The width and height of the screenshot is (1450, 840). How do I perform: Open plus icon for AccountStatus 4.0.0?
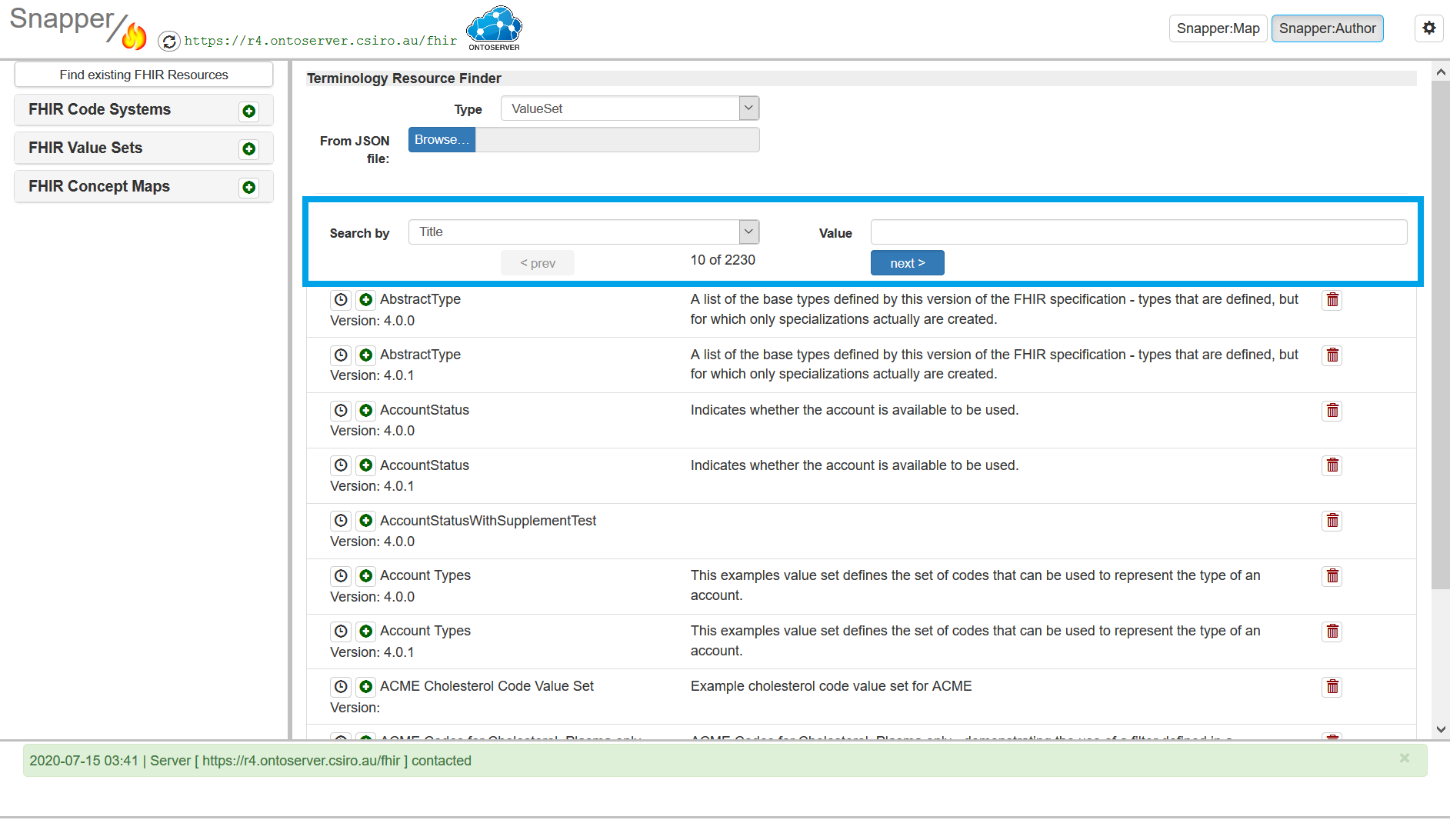366,411
